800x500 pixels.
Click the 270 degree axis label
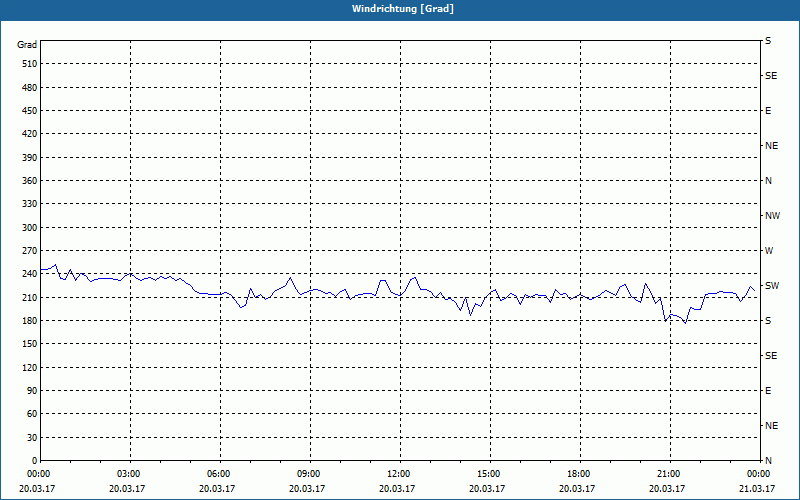(x=30, y=251)
